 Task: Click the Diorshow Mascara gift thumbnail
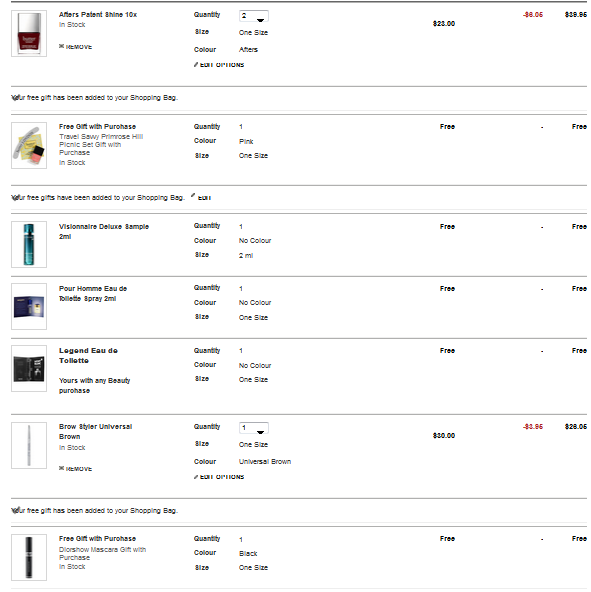click(29, 557)
